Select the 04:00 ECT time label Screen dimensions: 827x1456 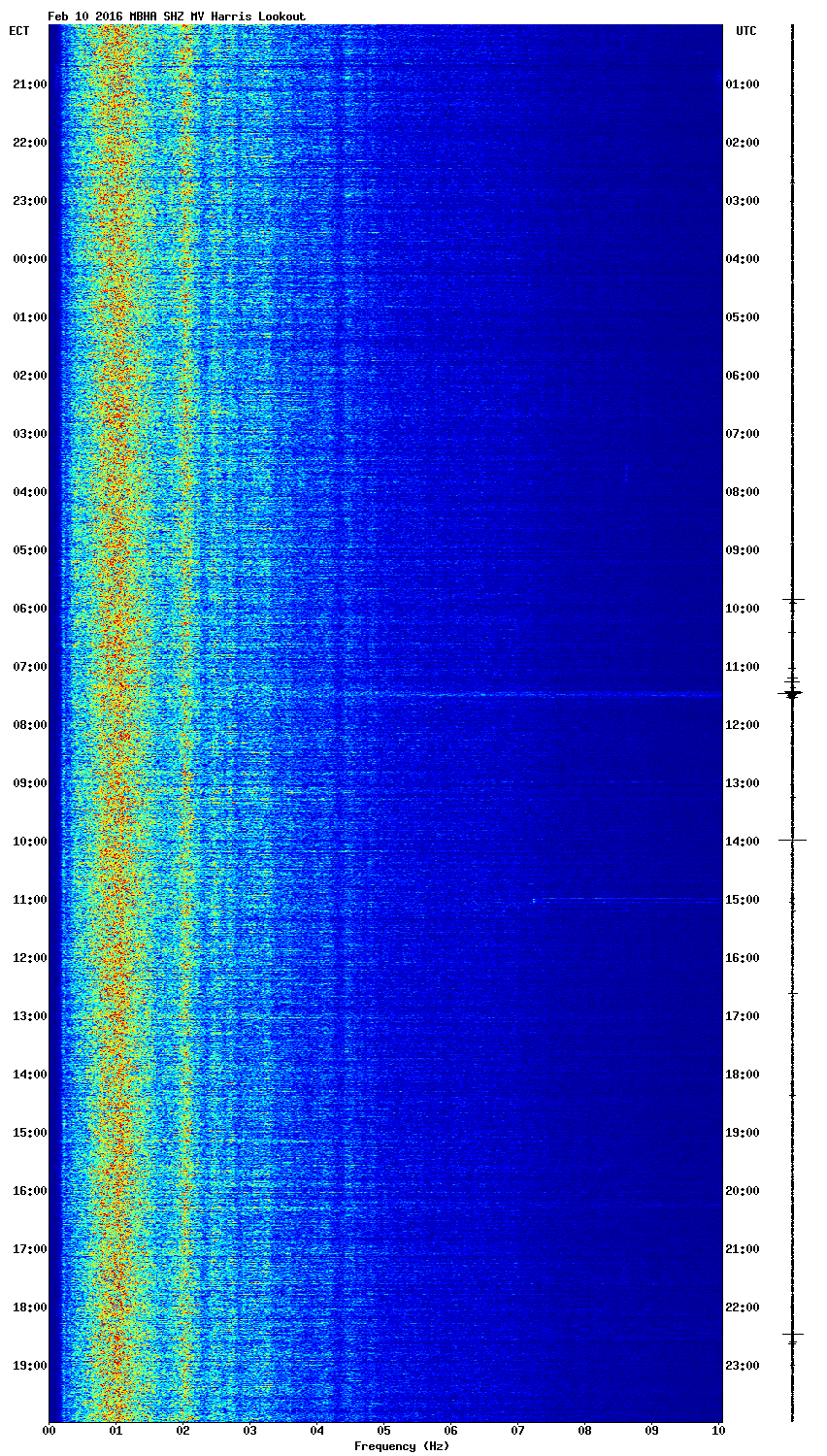pos(29,492)
